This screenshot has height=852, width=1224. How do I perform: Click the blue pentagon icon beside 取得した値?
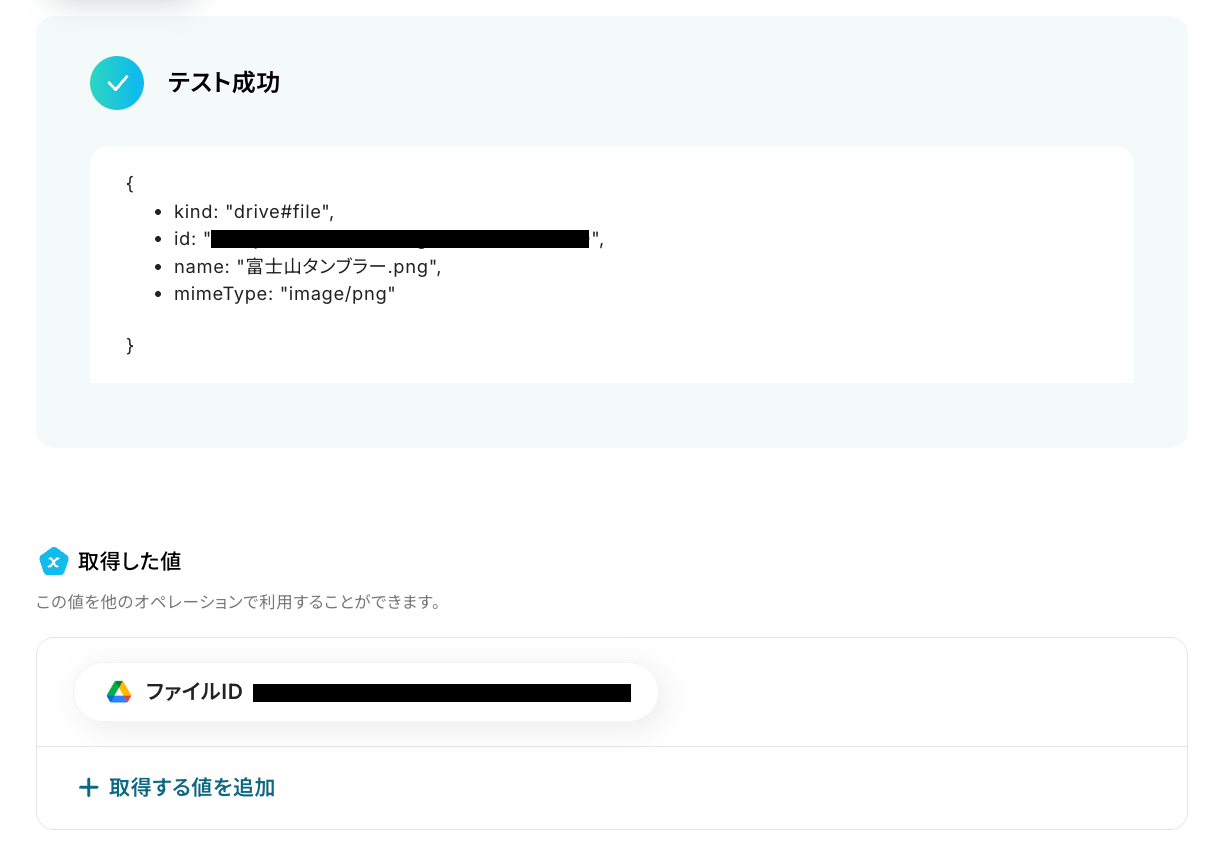tap(53, 562)
